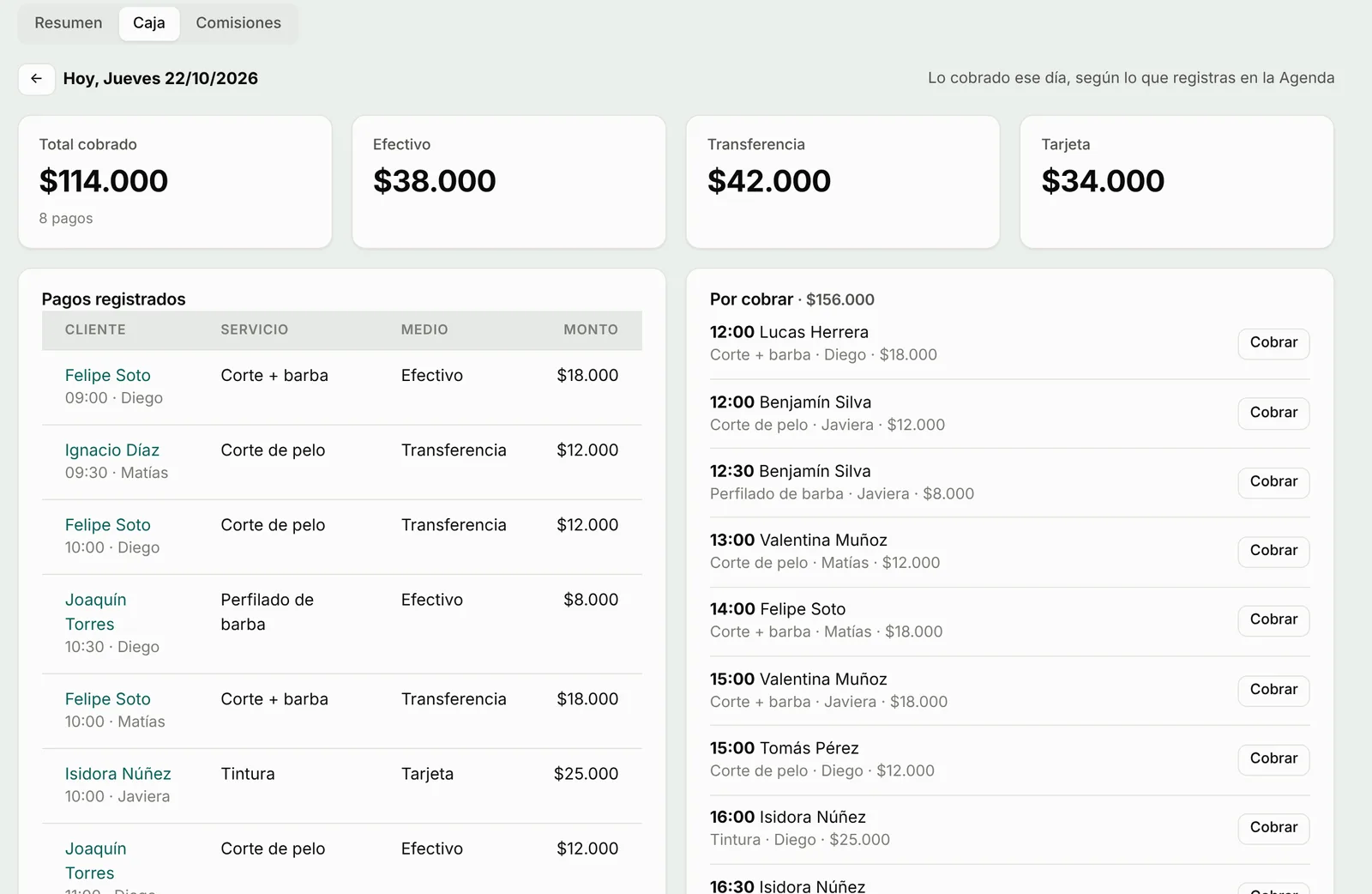Click Cobrar for 12:00 Lucas Herrera

pyautogui.click(x=1273, y=343)
